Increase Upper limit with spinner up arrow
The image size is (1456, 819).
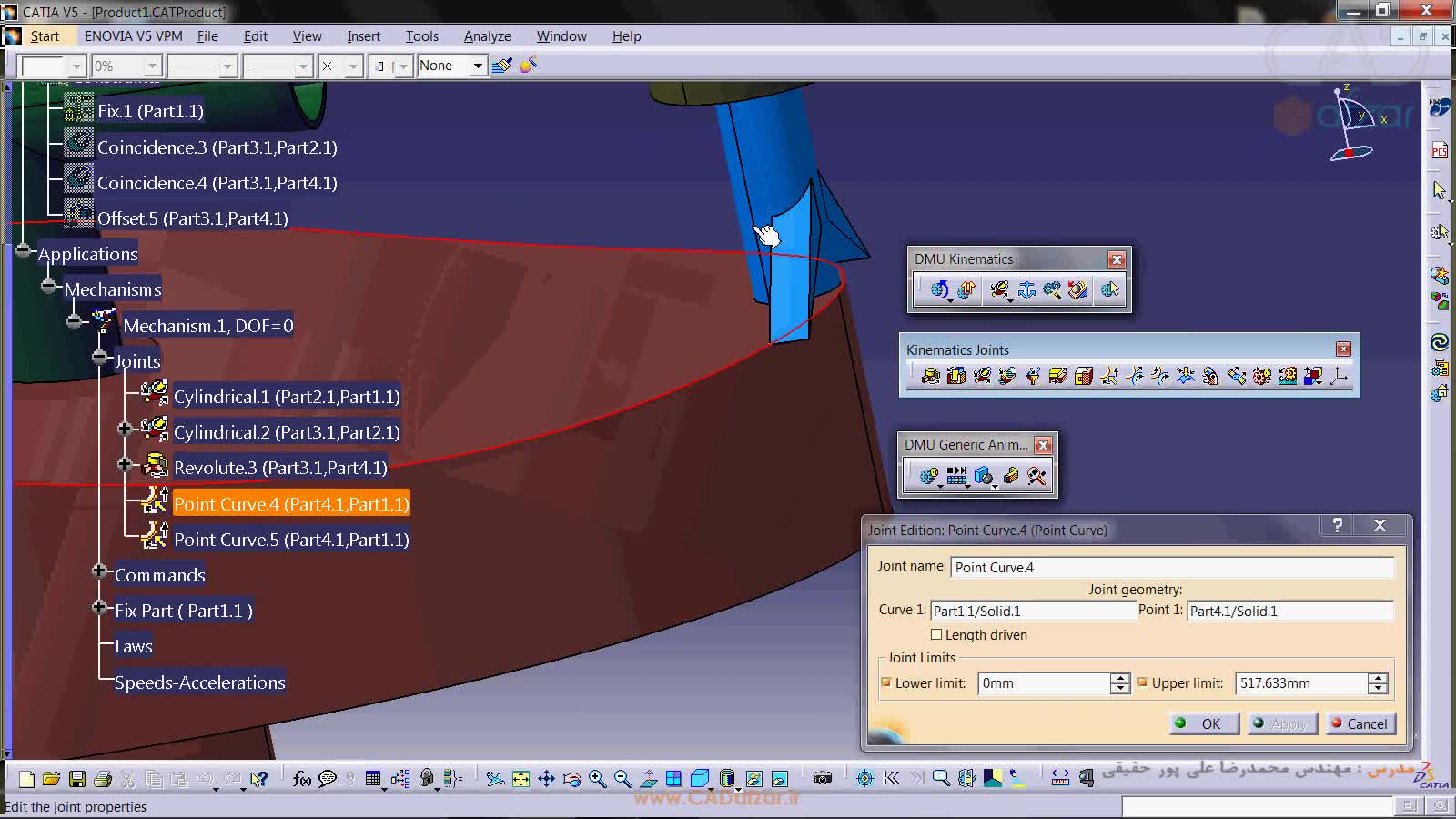click(x=1378, y=678)
